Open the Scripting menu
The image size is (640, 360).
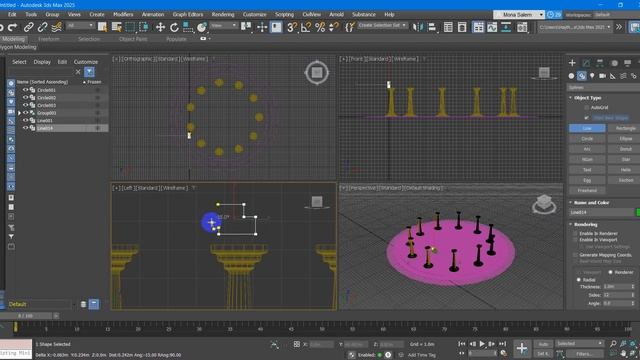(x=284, y=14)
